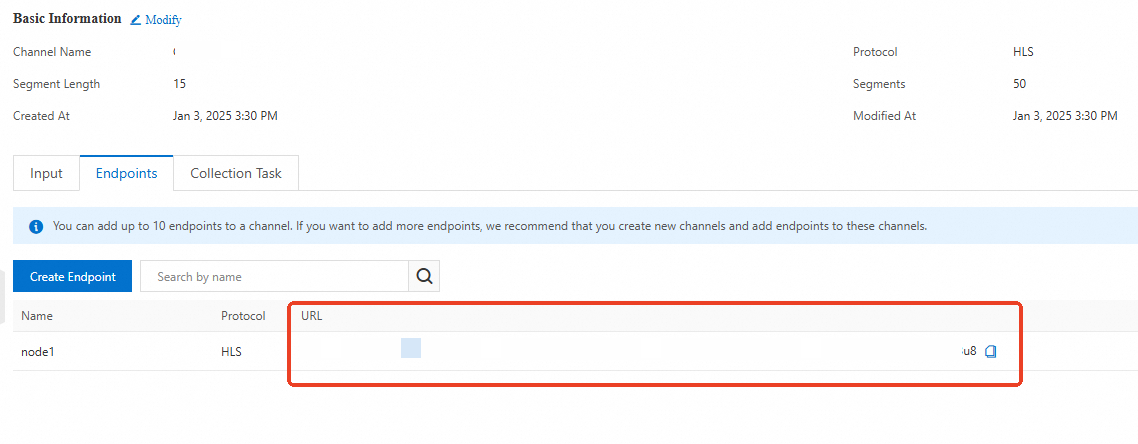Viewport: 1138px width, 444px height.
Task: Copy the node1 endpoint URL
Action: pos(991,352)
